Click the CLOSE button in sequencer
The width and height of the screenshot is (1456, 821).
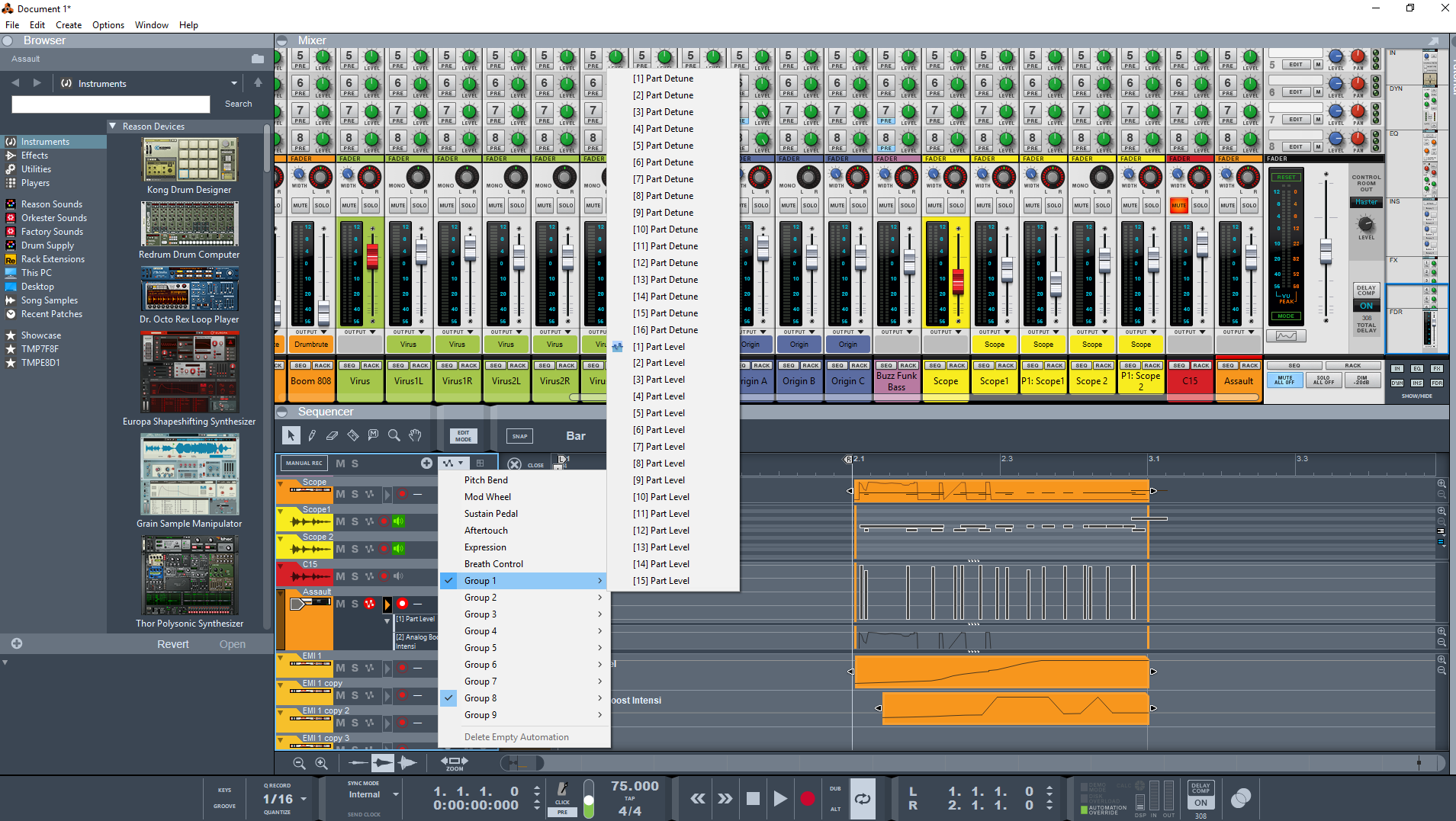click(x=525, y=463)
